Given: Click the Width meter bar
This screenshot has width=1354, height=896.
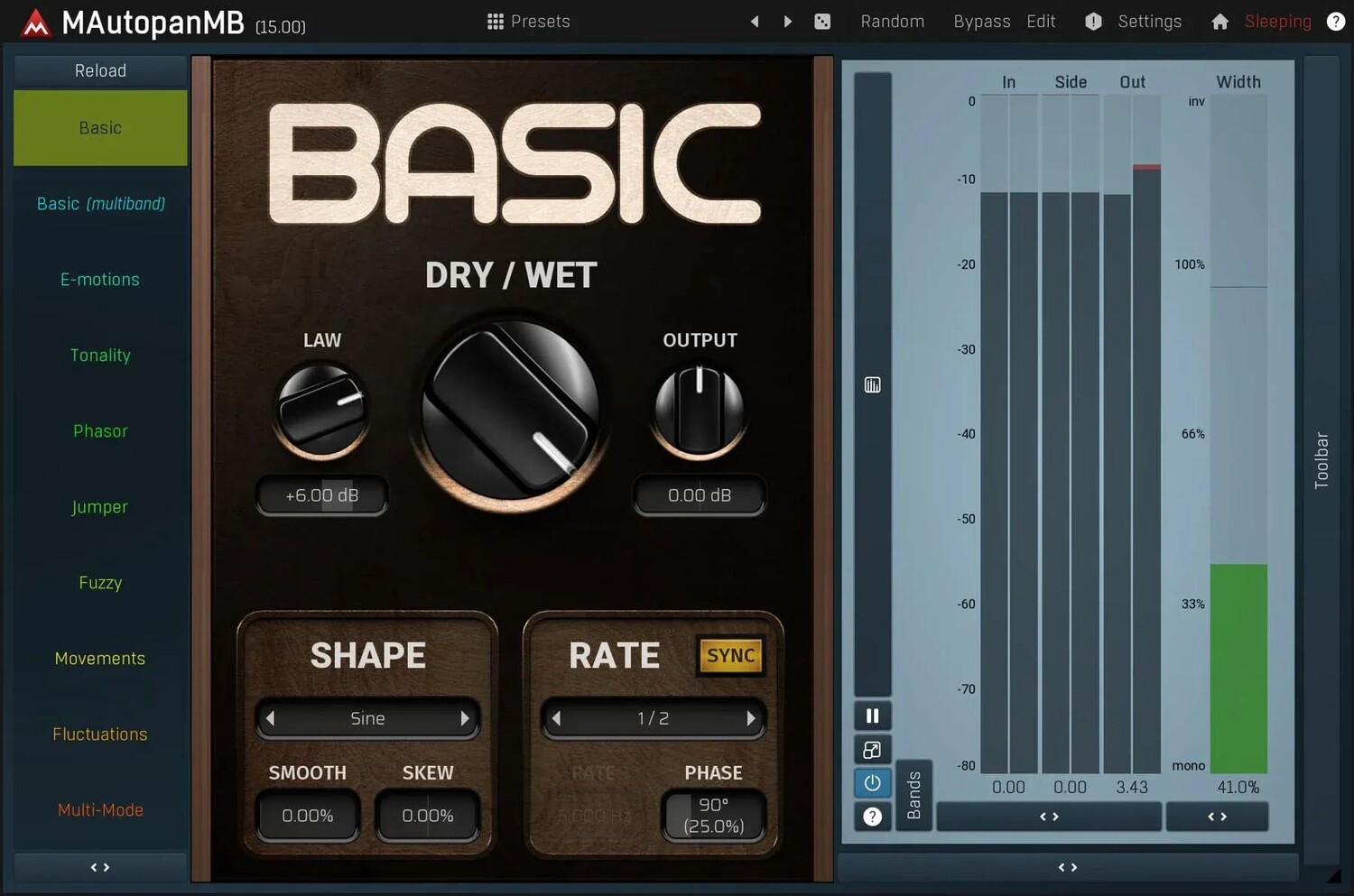Looking at the screenshot, I should pos(1238,433).
